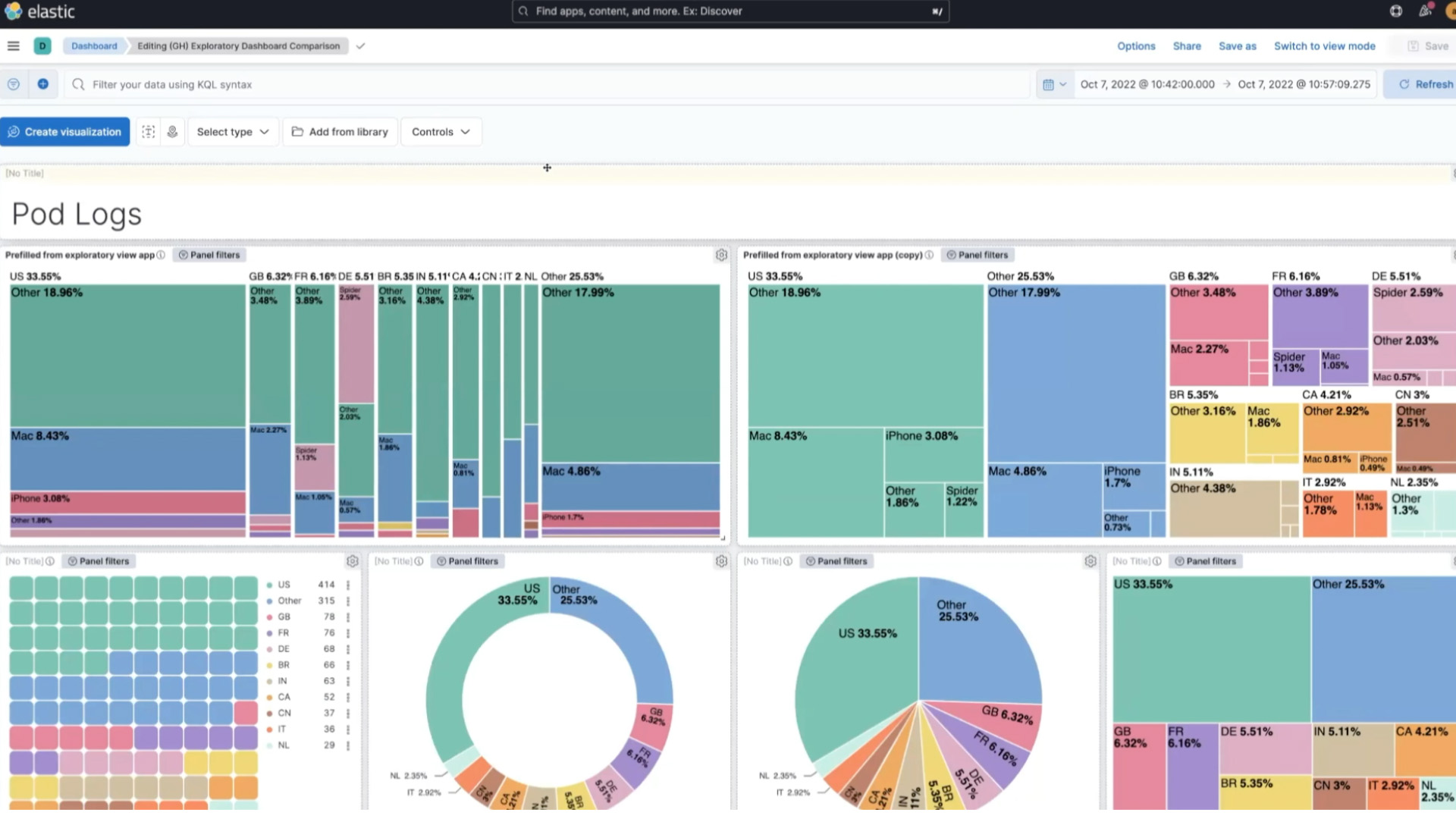The width and height of the screenshot is (1456, 819).
Task: Click the notifications bell icon top-right
Action: pyautogui.click(x=1425, y=11)
